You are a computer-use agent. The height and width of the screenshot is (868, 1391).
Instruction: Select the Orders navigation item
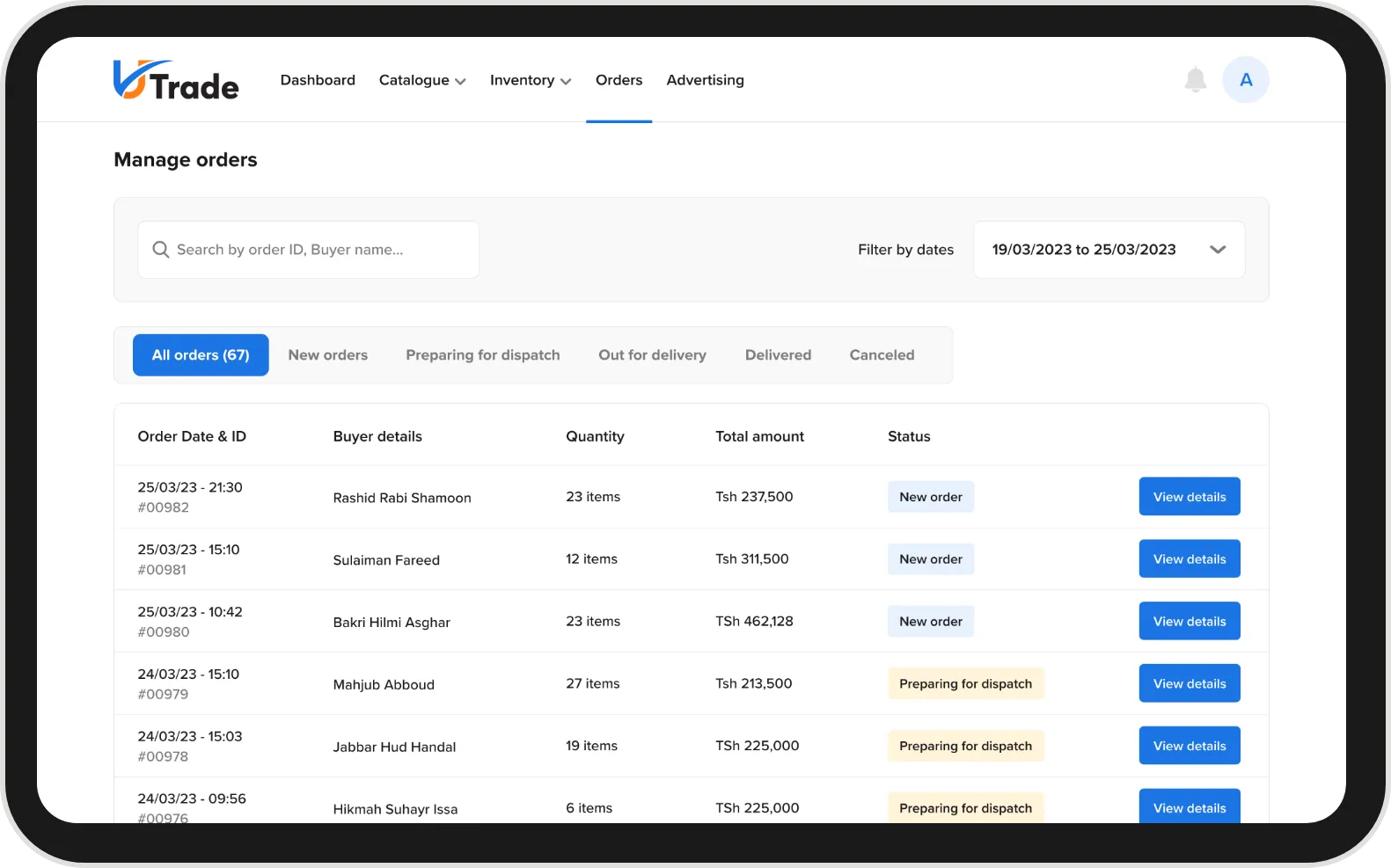point(619,80)
